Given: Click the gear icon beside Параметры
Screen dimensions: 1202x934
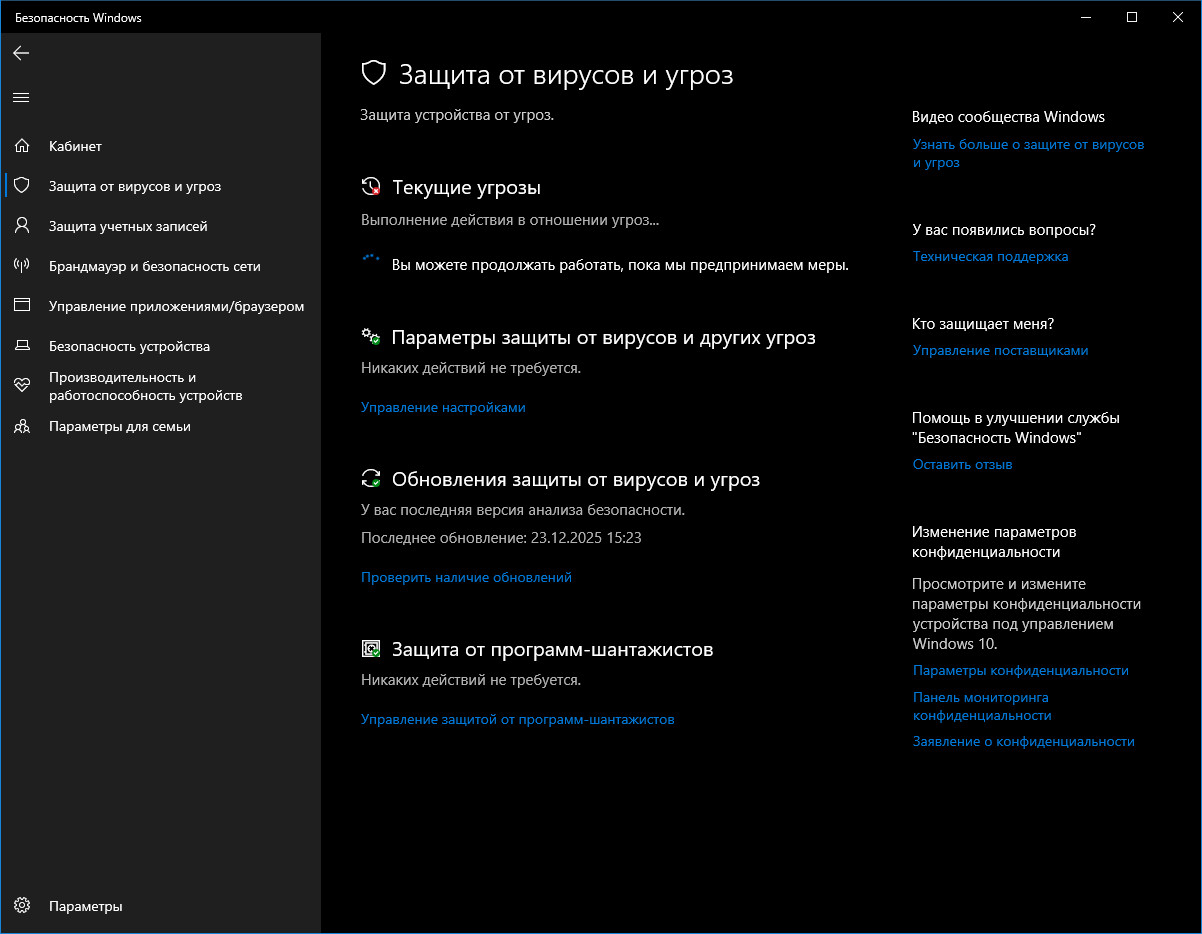Looking at the screenshot, I should (22, 906).
